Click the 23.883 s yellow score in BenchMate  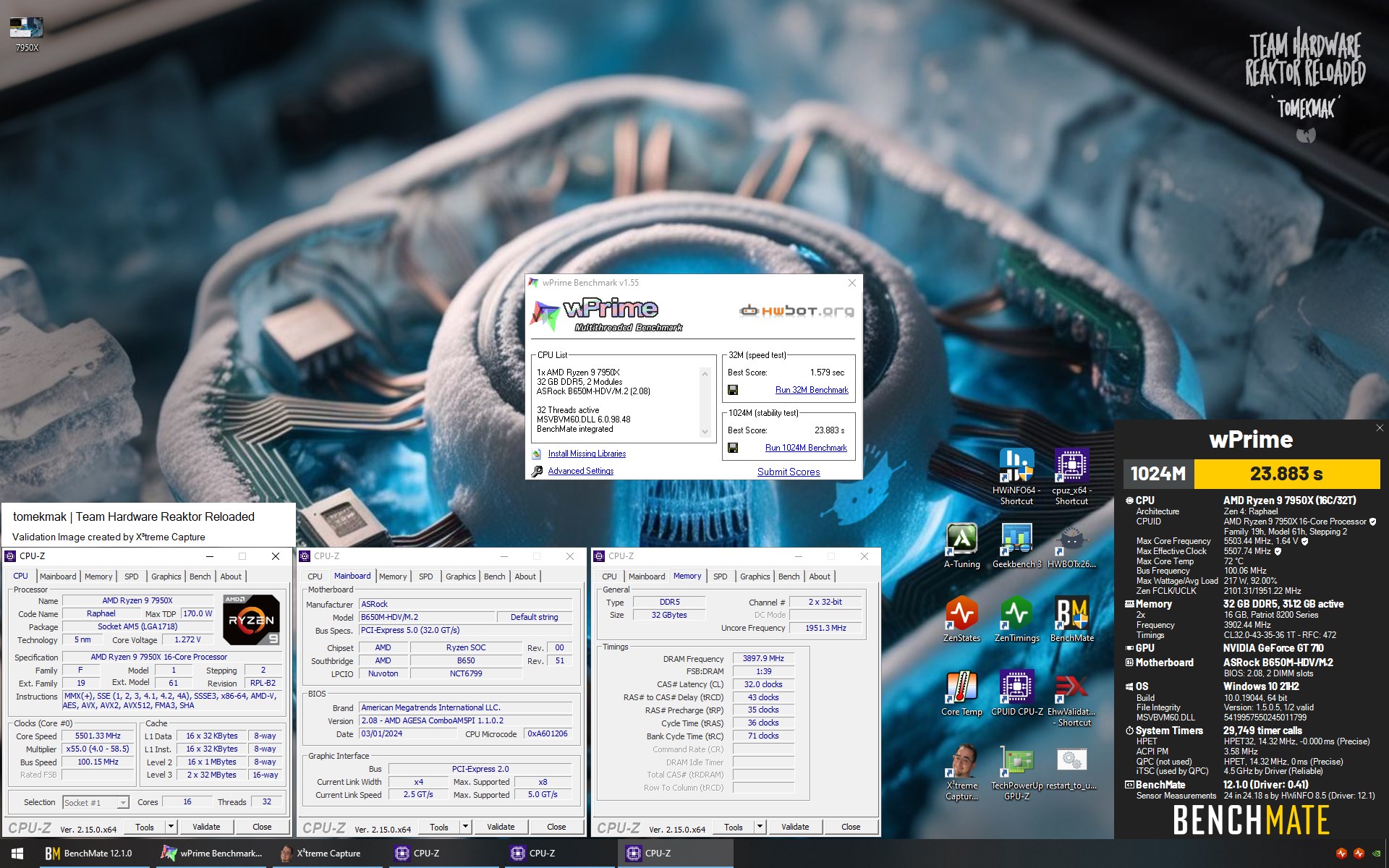point(1286,475)
